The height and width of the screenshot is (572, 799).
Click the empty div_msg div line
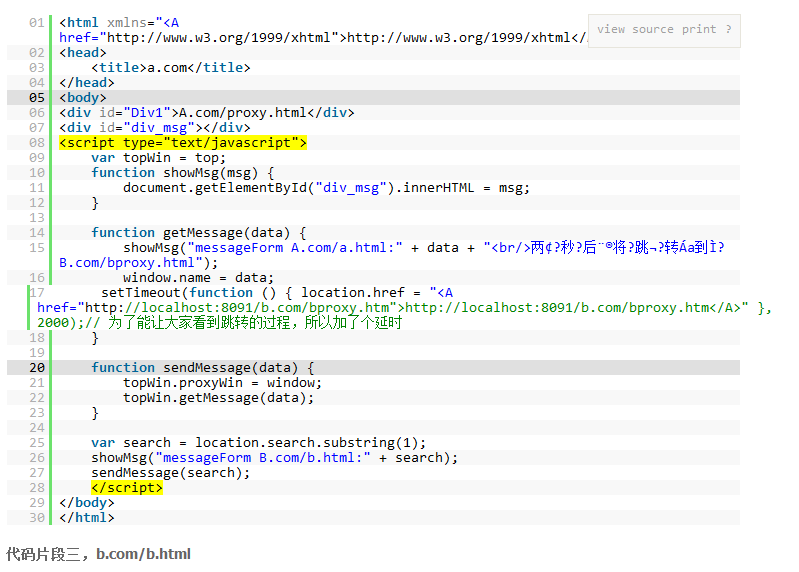(154, 128)
